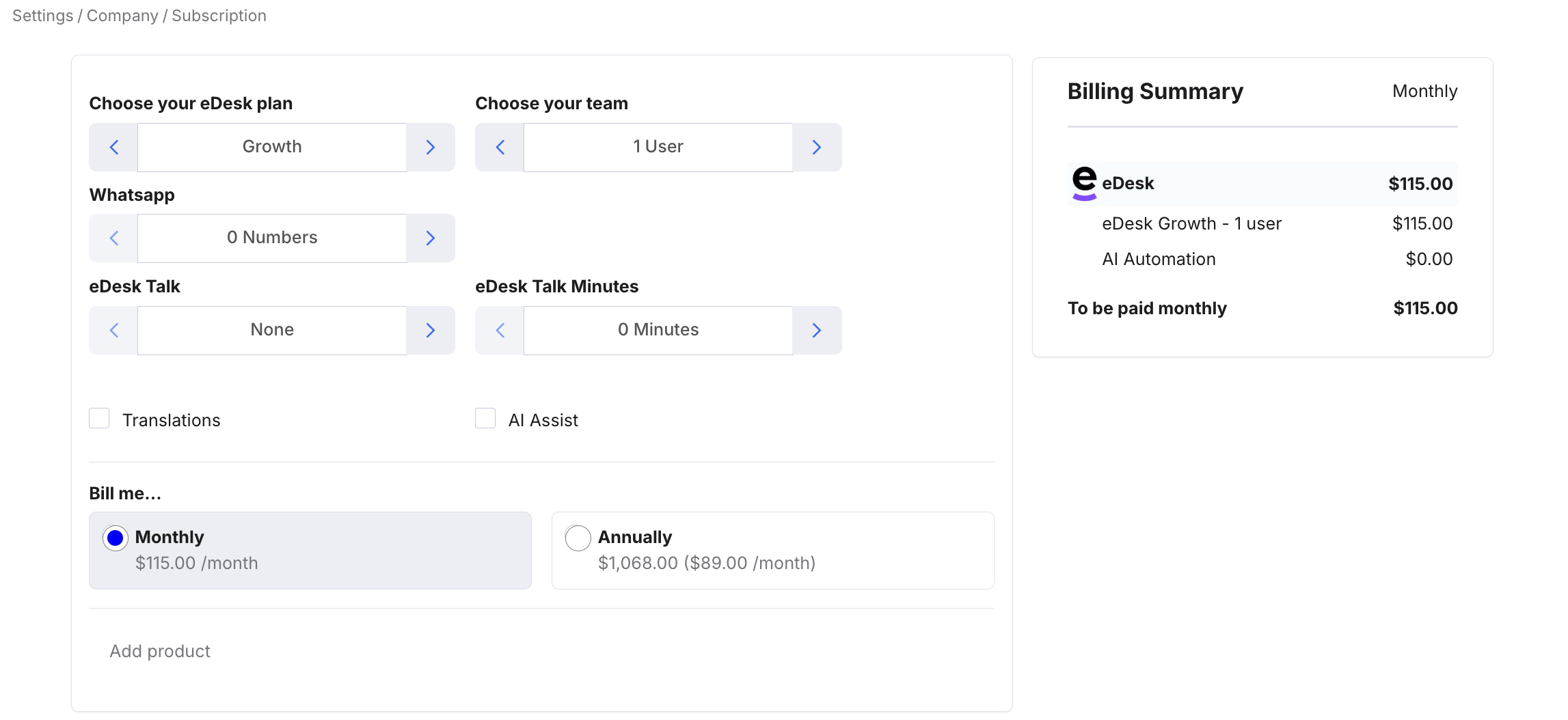Open the Company breadcrumb link
The height and width of the screenshot is (720, 1568).
[x=122, y=15]
